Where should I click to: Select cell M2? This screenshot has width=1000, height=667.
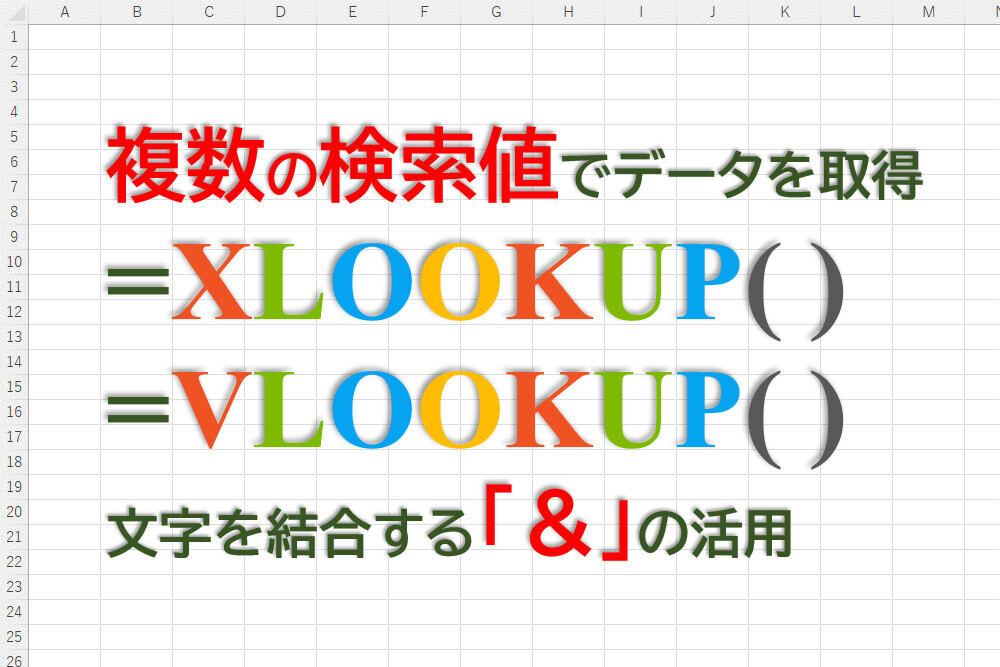coord(929,62)
